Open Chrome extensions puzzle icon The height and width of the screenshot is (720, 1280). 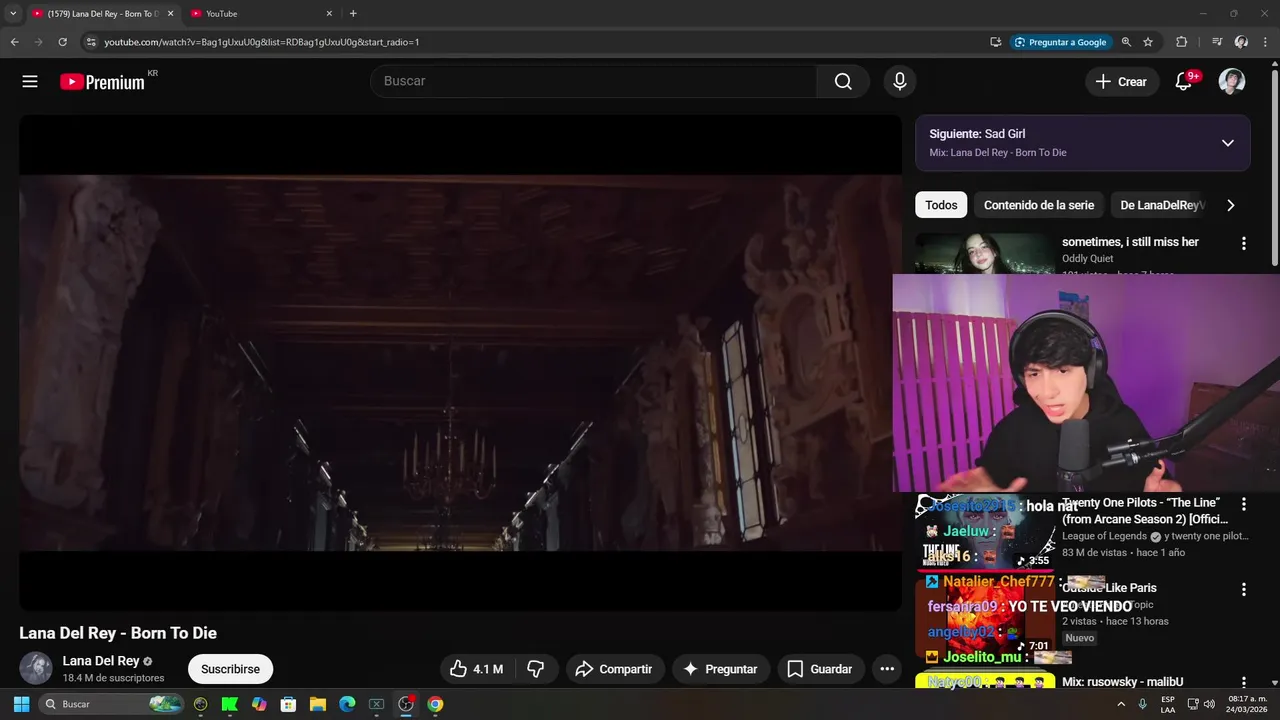(x=1182, y=42)
